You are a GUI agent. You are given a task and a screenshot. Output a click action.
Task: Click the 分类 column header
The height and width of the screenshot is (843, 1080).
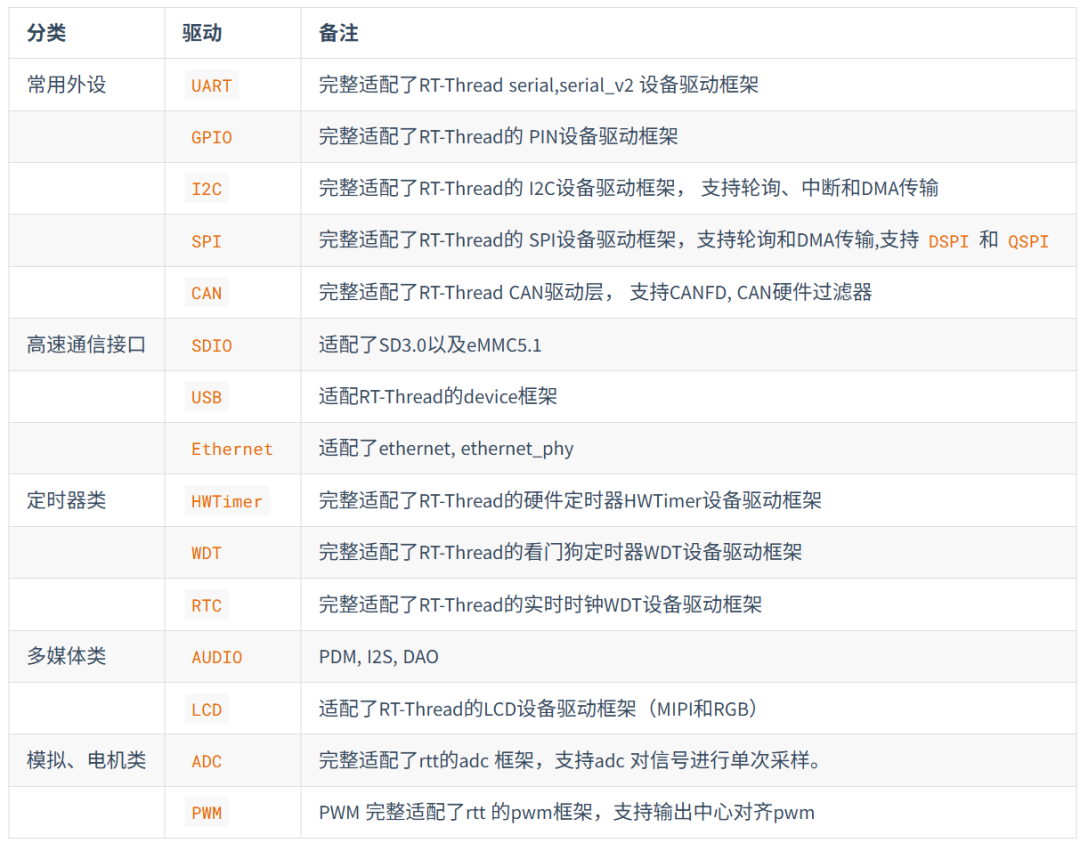pyautogui.click(x=46, y=33)
